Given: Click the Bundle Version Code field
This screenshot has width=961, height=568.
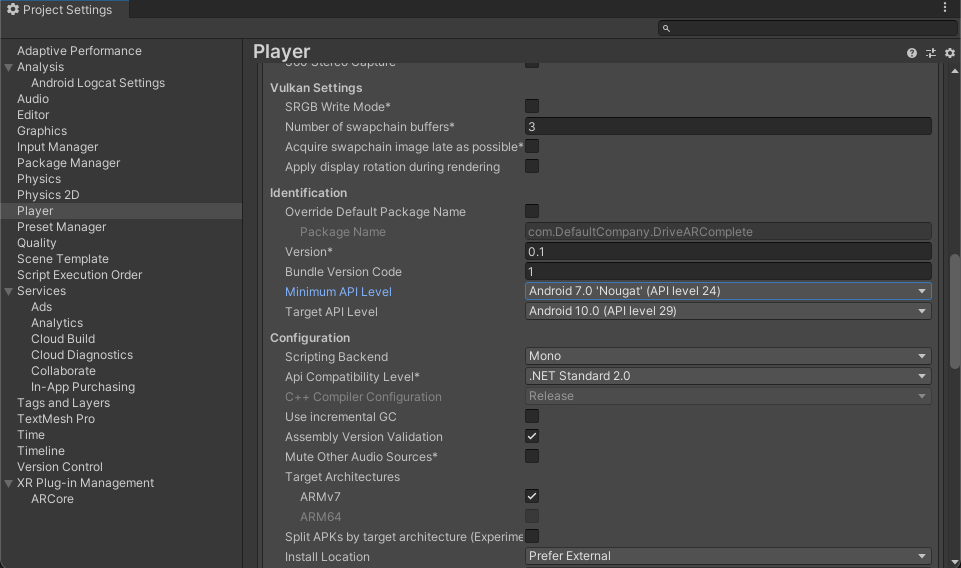Looking at the screenshot, I should [728, 272].
